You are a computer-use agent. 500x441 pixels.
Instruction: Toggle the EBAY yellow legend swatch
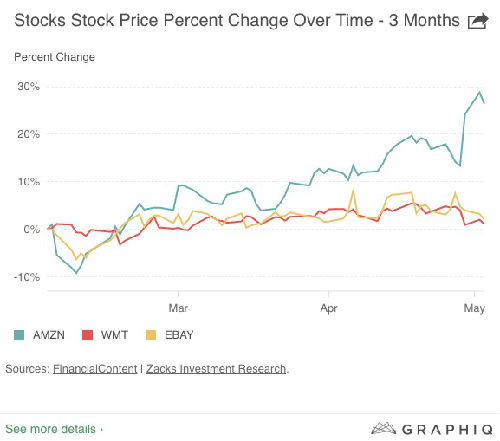point(151,335)
